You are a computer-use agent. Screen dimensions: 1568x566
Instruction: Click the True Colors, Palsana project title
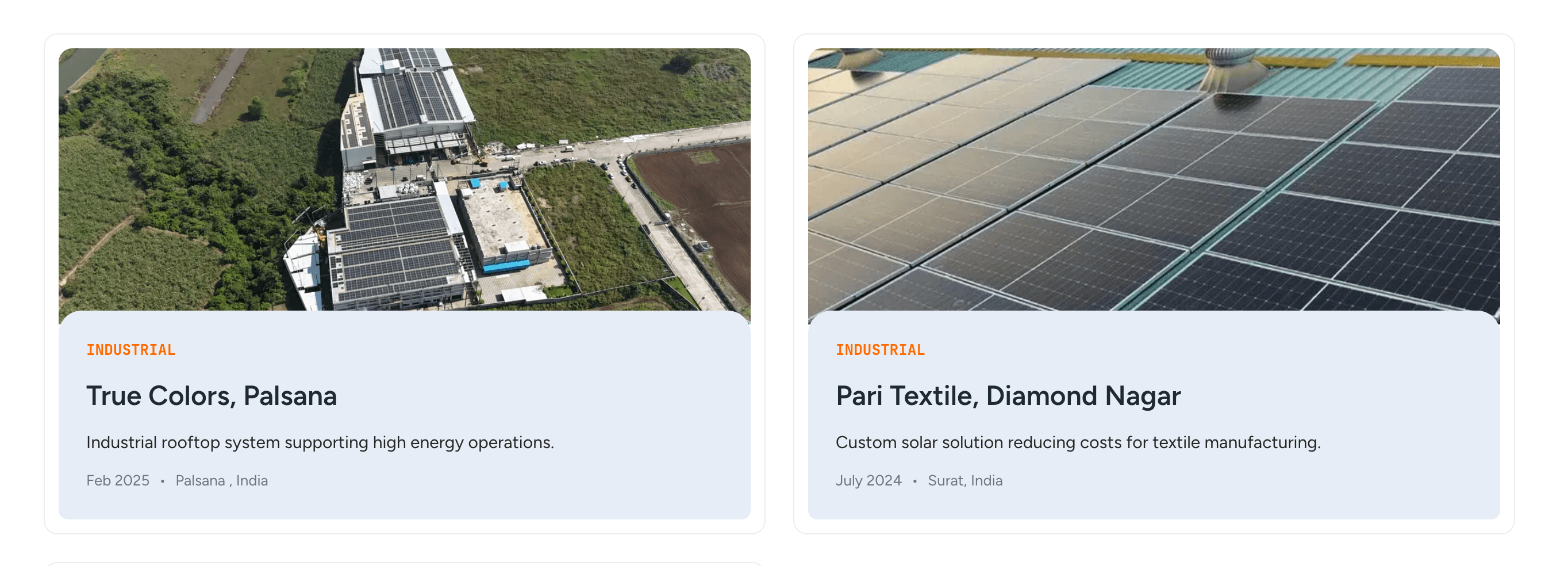pyautogui.click(x=211, y=396)
